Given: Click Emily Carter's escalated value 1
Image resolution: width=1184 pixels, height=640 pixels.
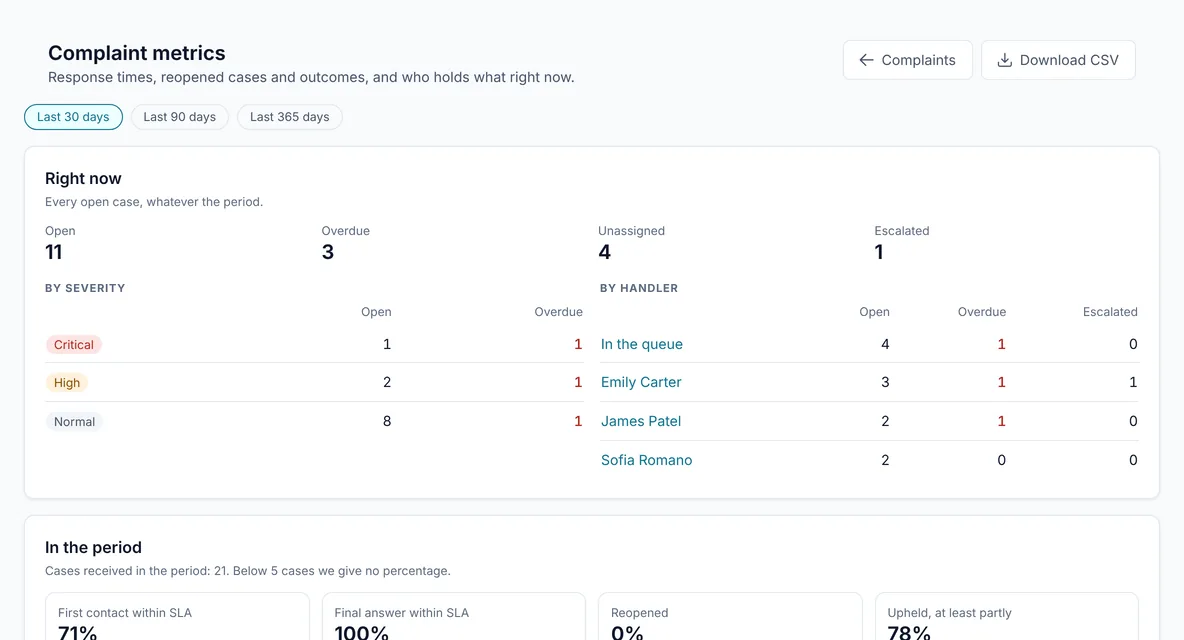Looking at the screenshot, I should coord(1133,383).
